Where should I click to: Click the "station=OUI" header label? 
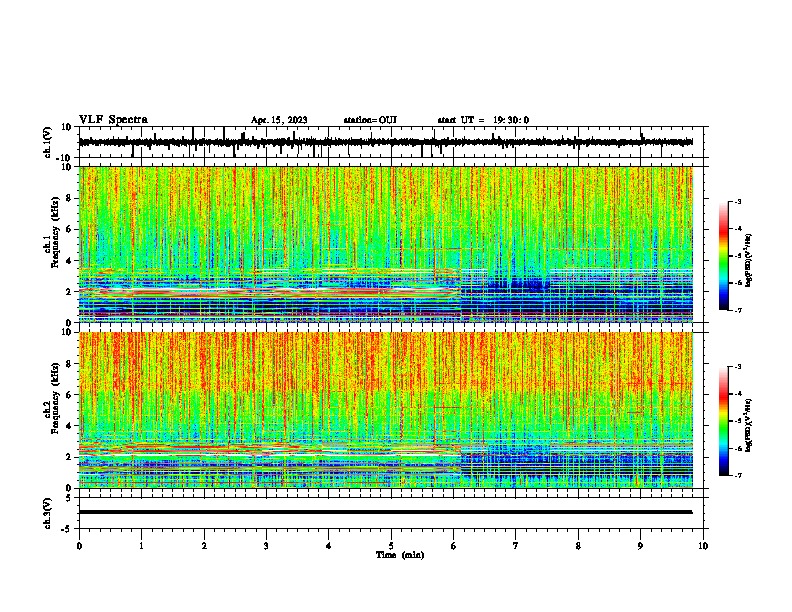click(x=370, y=120)
